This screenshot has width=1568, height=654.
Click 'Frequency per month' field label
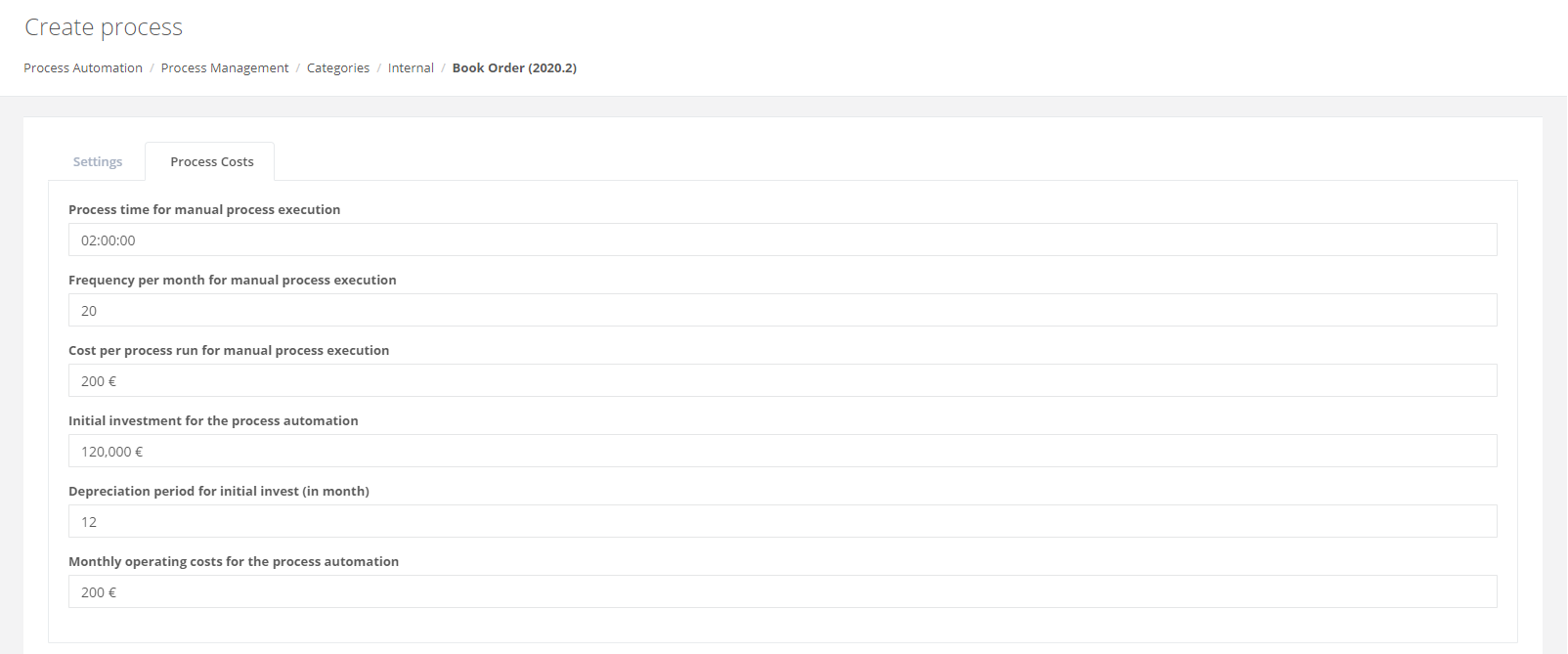(x=233, y=281)
